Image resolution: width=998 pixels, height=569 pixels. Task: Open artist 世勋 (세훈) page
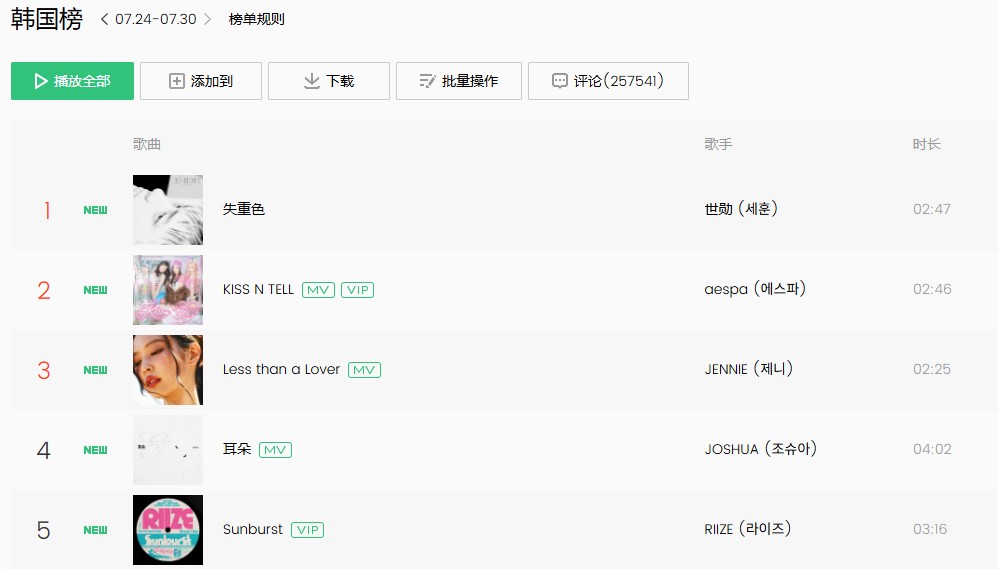click(741, 209)
